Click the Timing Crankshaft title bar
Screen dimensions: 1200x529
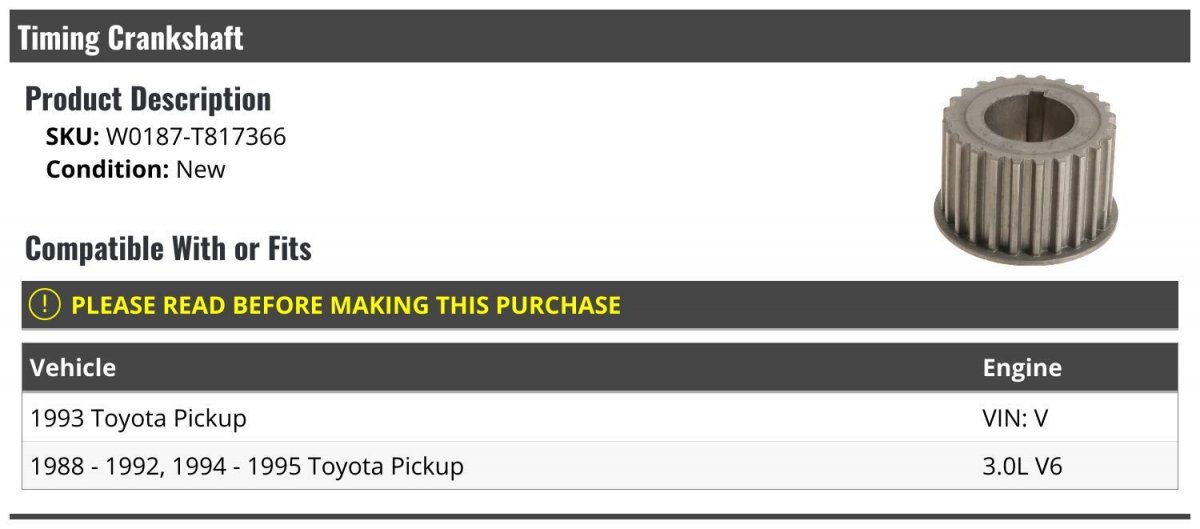600,37
